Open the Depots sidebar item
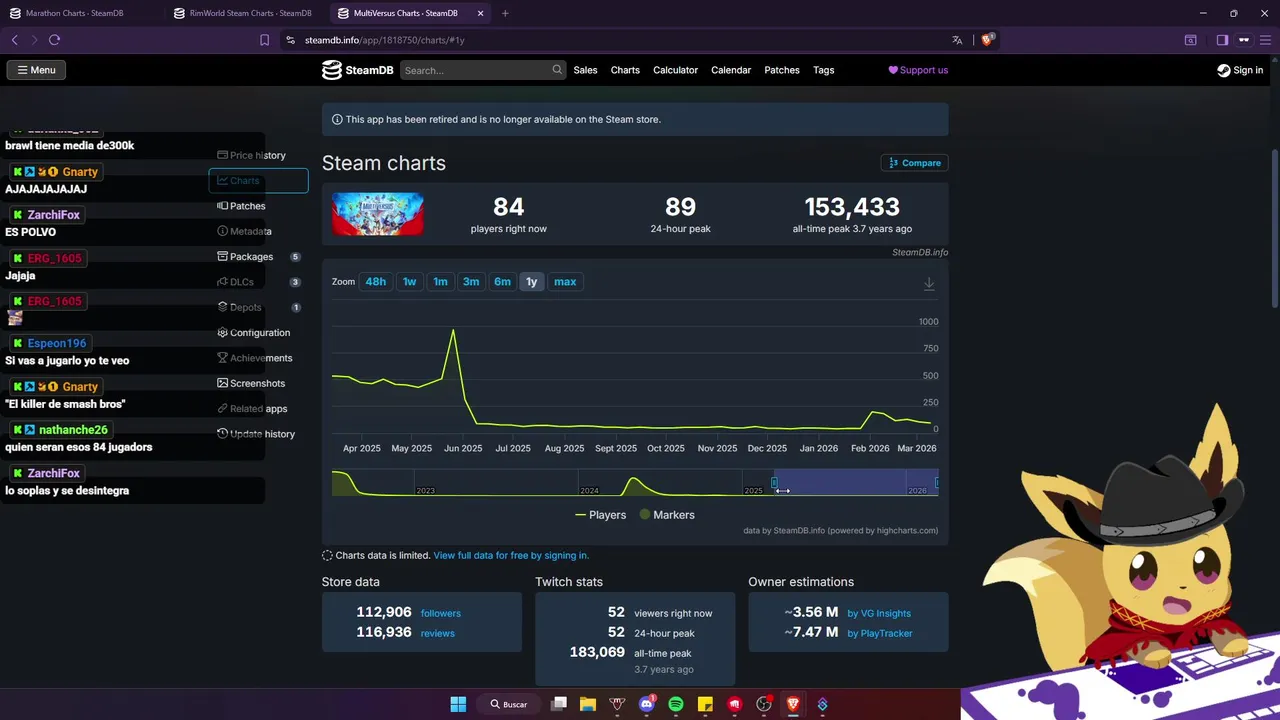 (258, 307)
